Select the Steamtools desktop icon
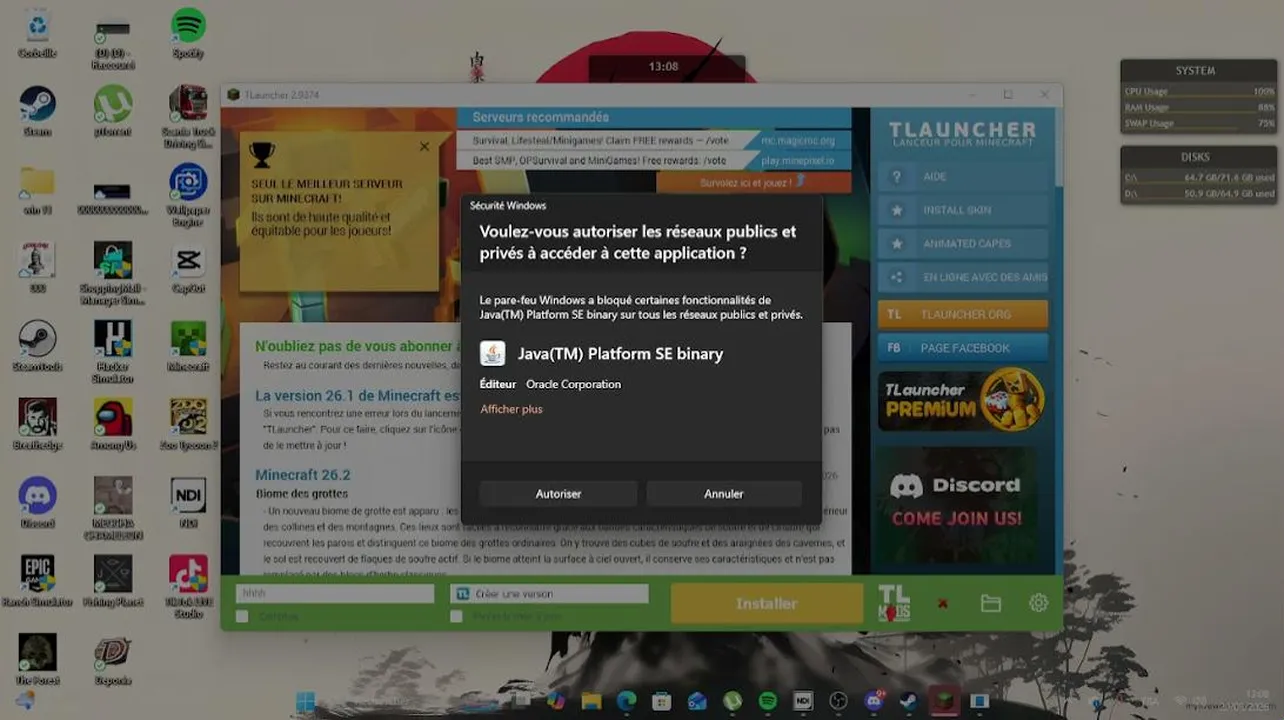1284x720 pixels. coord(38,345)
